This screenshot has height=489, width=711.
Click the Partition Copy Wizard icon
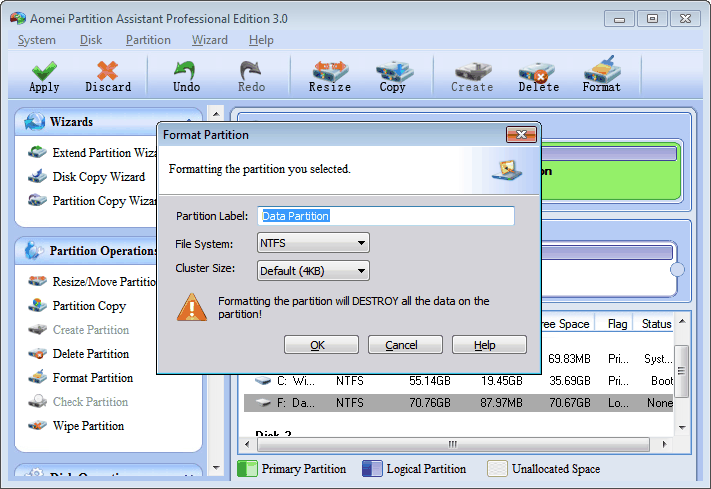click(x=37, y=200)
